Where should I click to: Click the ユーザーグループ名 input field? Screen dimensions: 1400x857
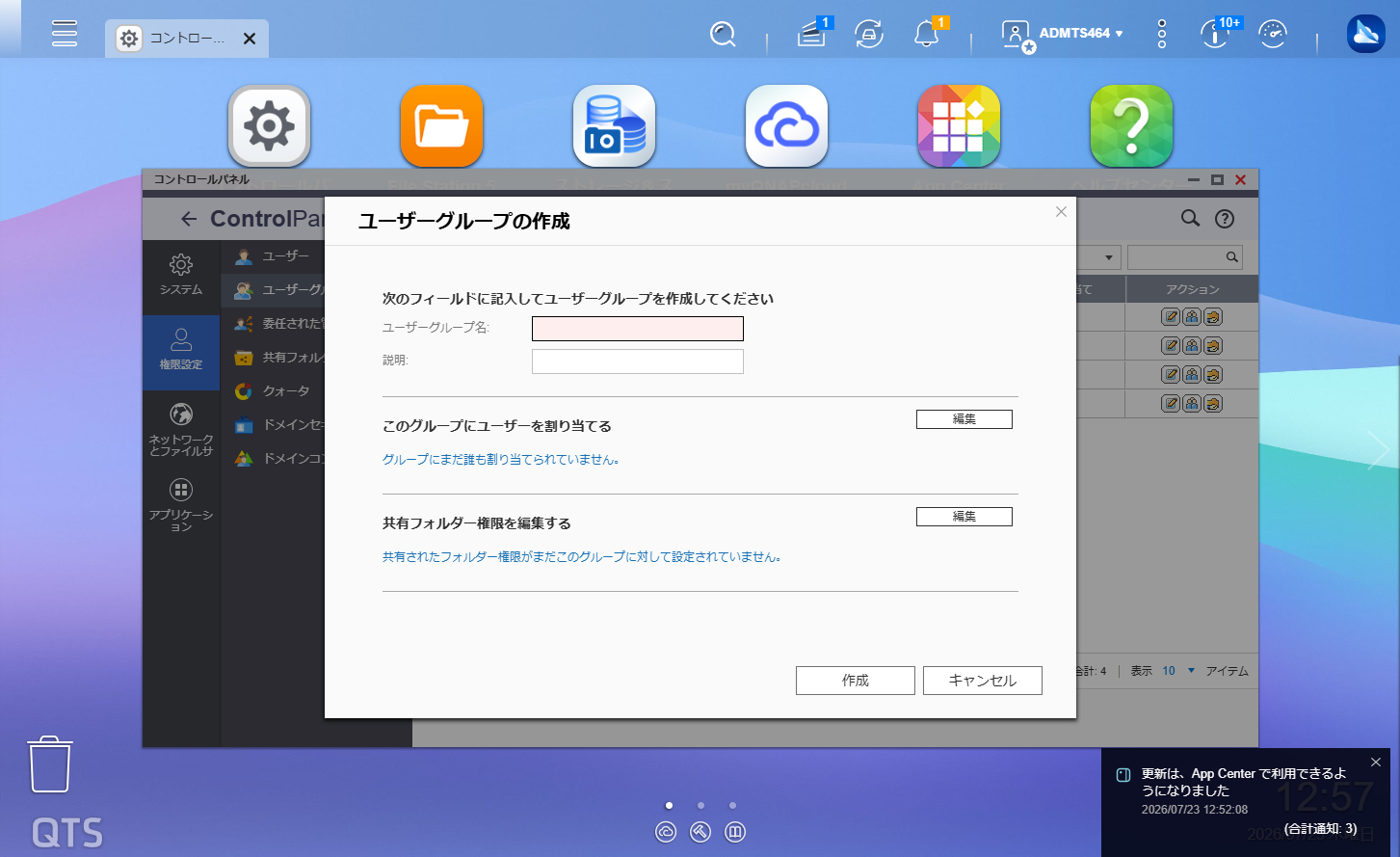(638, 329)
